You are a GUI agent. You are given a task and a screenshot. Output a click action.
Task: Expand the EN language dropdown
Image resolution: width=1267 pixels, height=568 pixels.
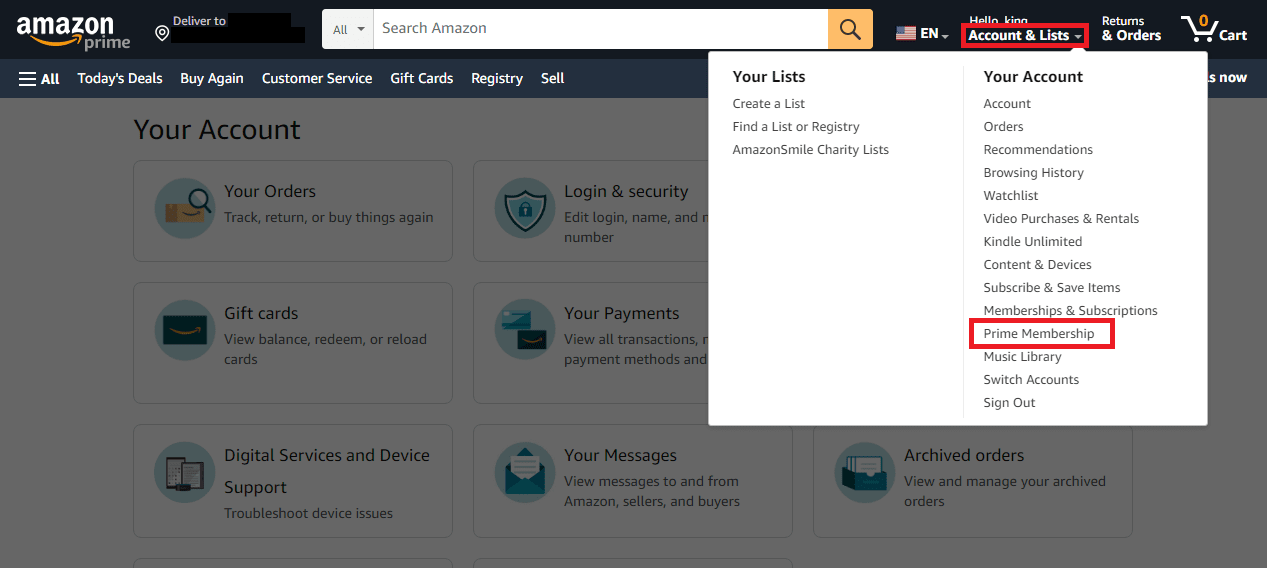[934, 34]
